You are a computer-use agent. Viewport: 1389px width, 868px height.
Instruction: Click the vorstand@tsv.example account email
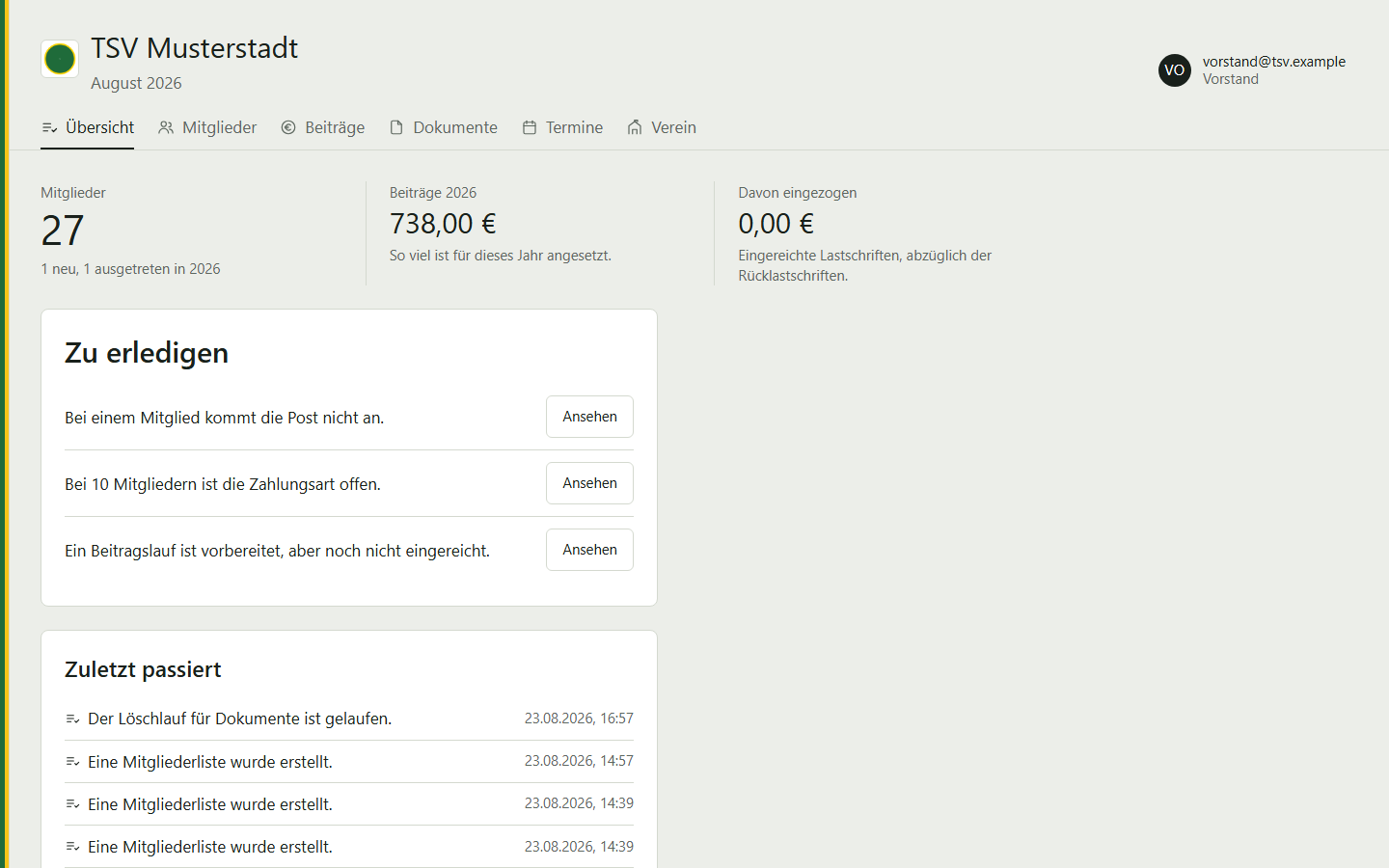tap(1273, 62)
